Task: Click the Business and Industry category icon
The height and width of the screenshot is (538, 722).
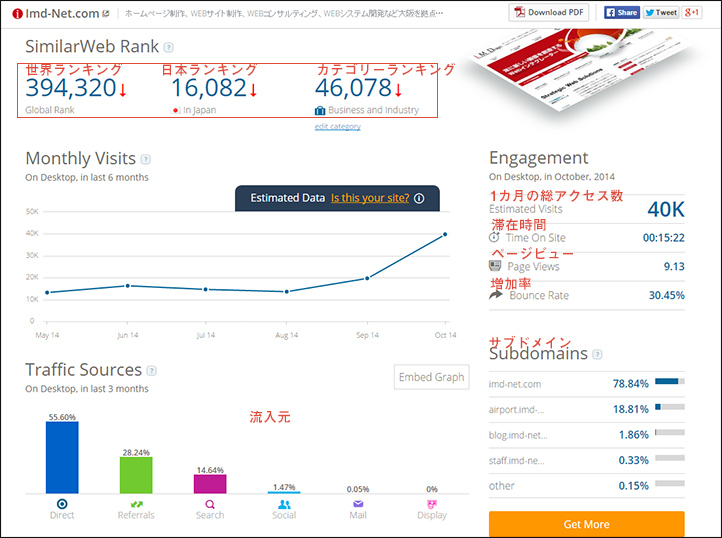Action: 320,111
